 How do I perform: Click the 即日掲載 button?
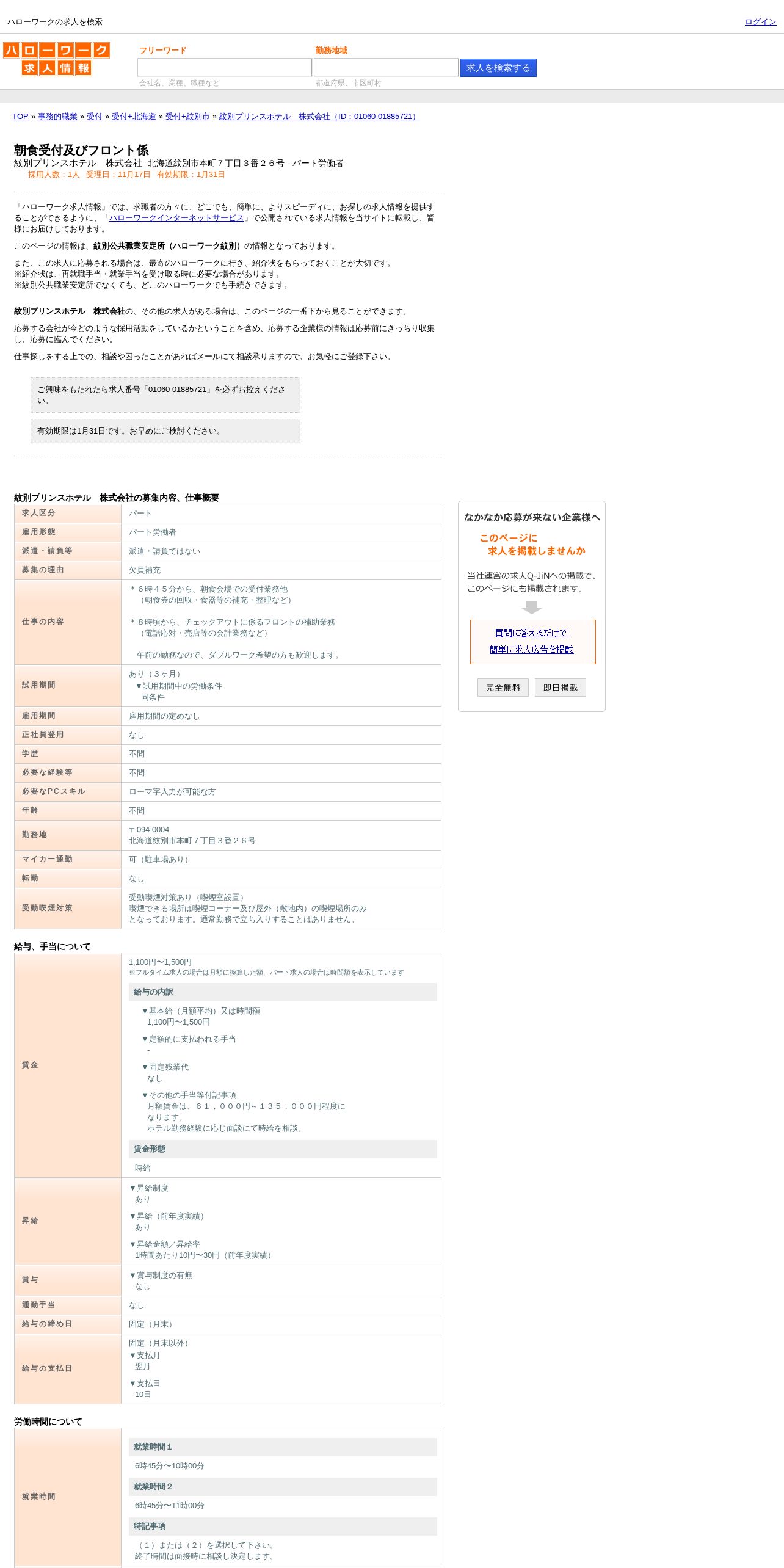[x=561, y=688]
